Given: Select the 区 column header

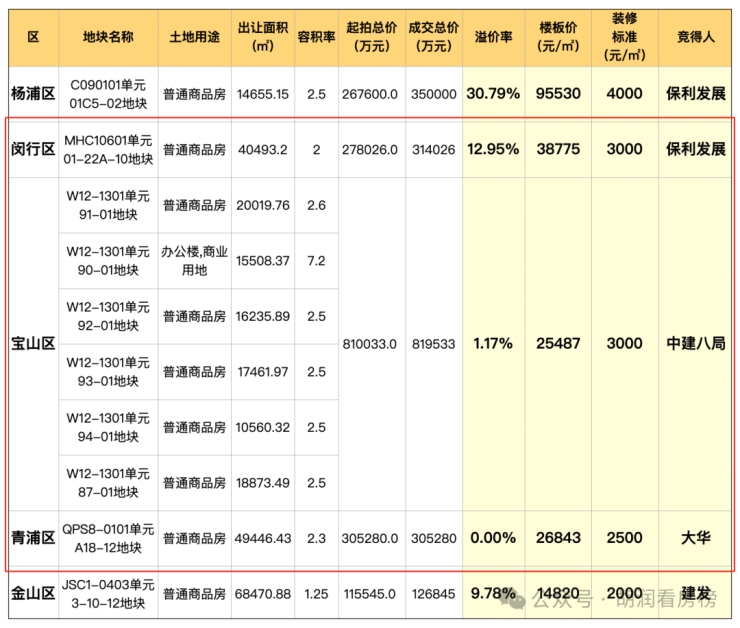Looking at the screenshot, I should click(32, 36).
